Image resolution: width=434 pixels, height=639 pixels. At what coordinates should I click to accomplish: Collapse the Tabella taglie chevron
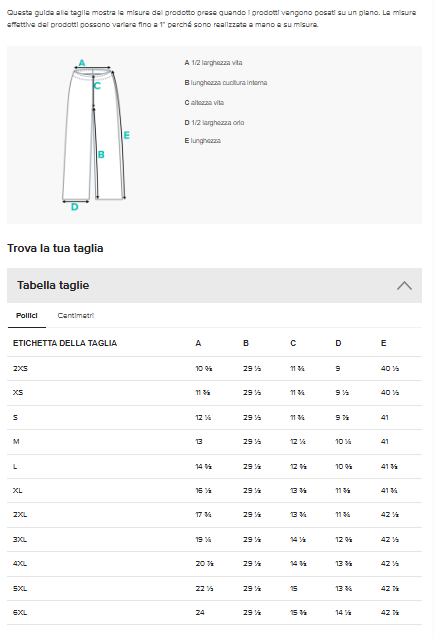[404, 286]
